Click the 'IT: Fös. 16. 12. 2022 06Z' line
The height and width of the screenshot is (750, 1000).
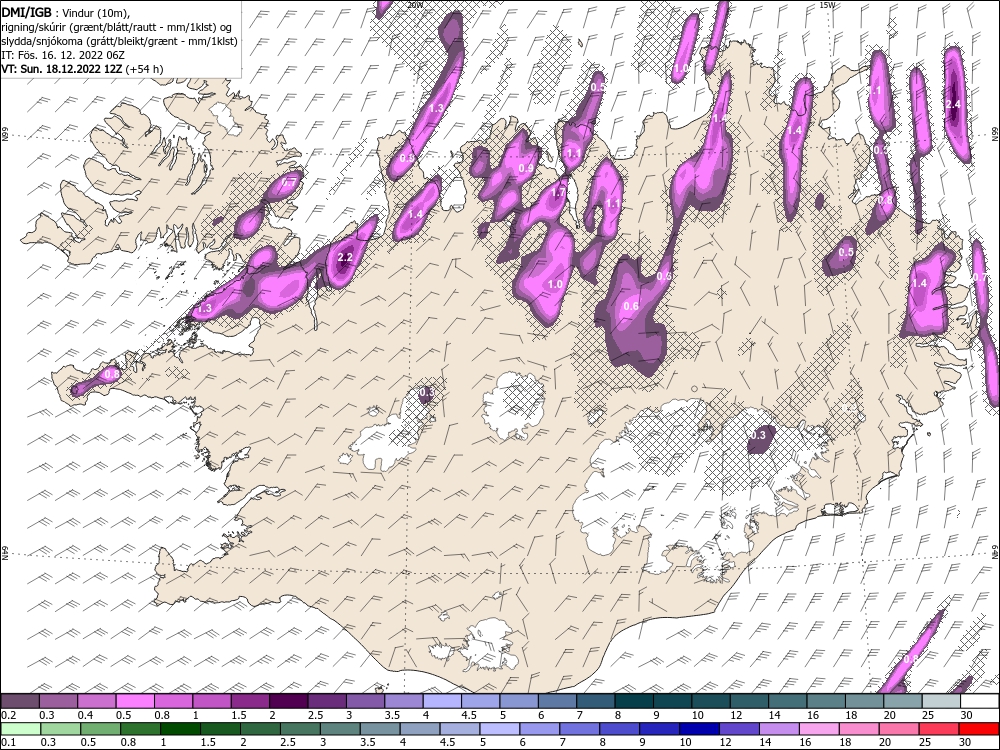coord(63,55)
